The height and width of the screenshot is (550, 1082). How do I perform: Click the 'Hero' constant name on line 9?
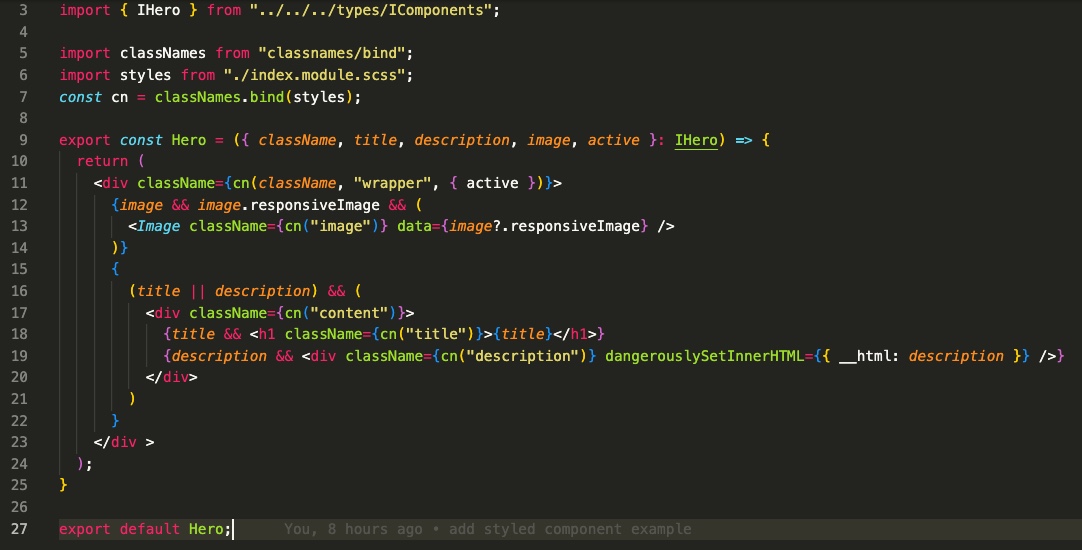188,140
